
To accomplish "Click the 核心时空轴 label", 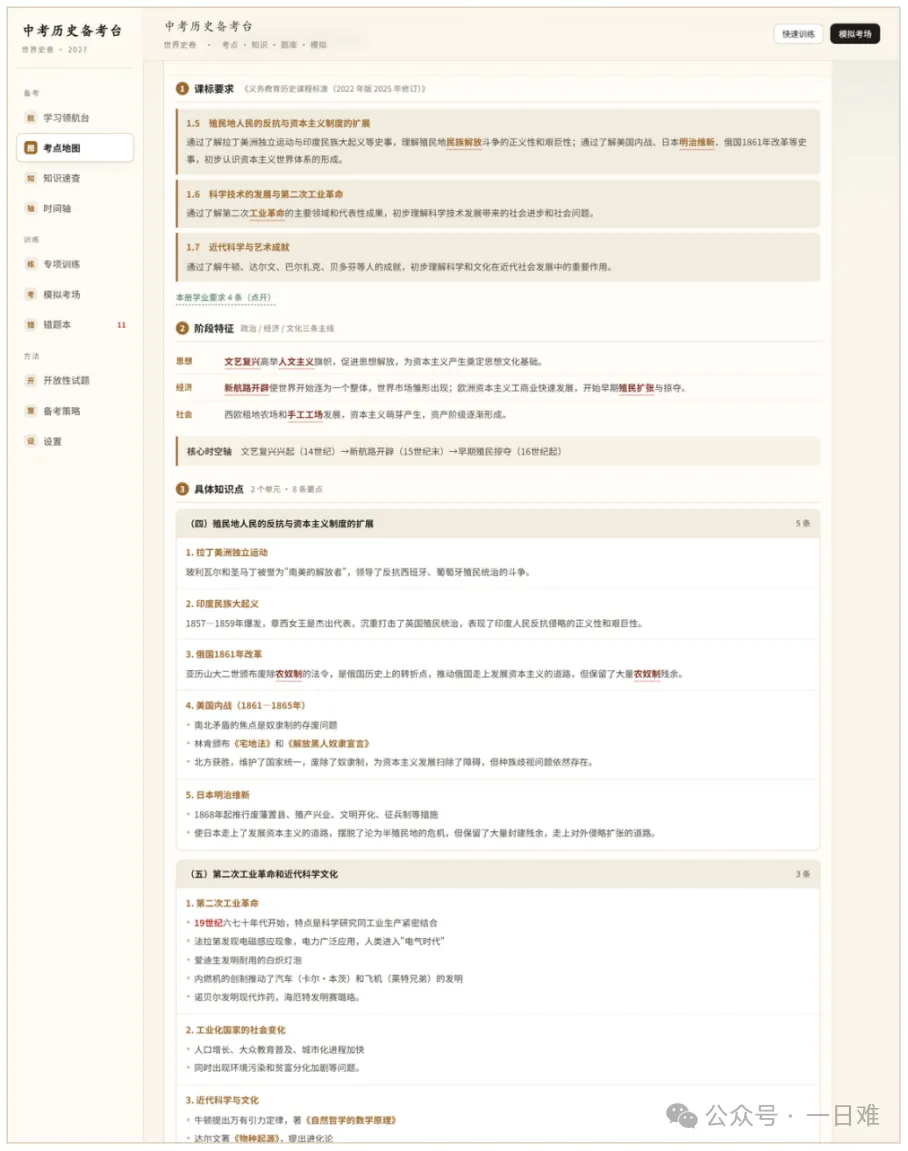I will pos(208,451).
